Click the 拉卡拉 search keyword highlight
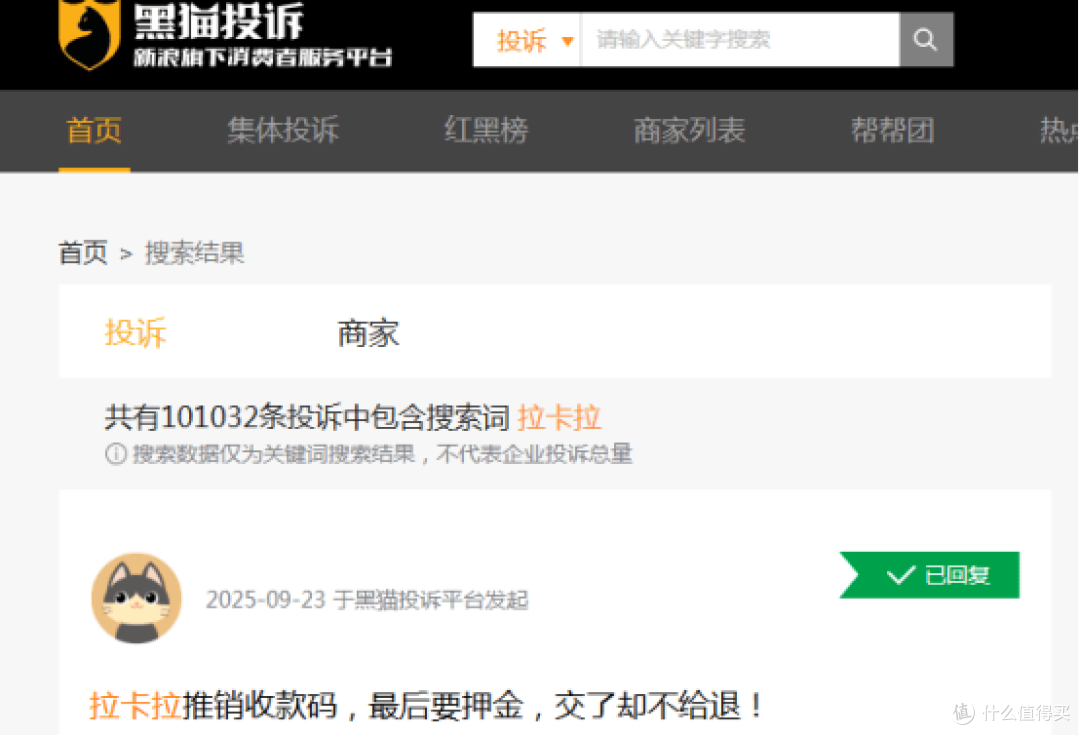The image size is (1080, 735). coord(559,417)
